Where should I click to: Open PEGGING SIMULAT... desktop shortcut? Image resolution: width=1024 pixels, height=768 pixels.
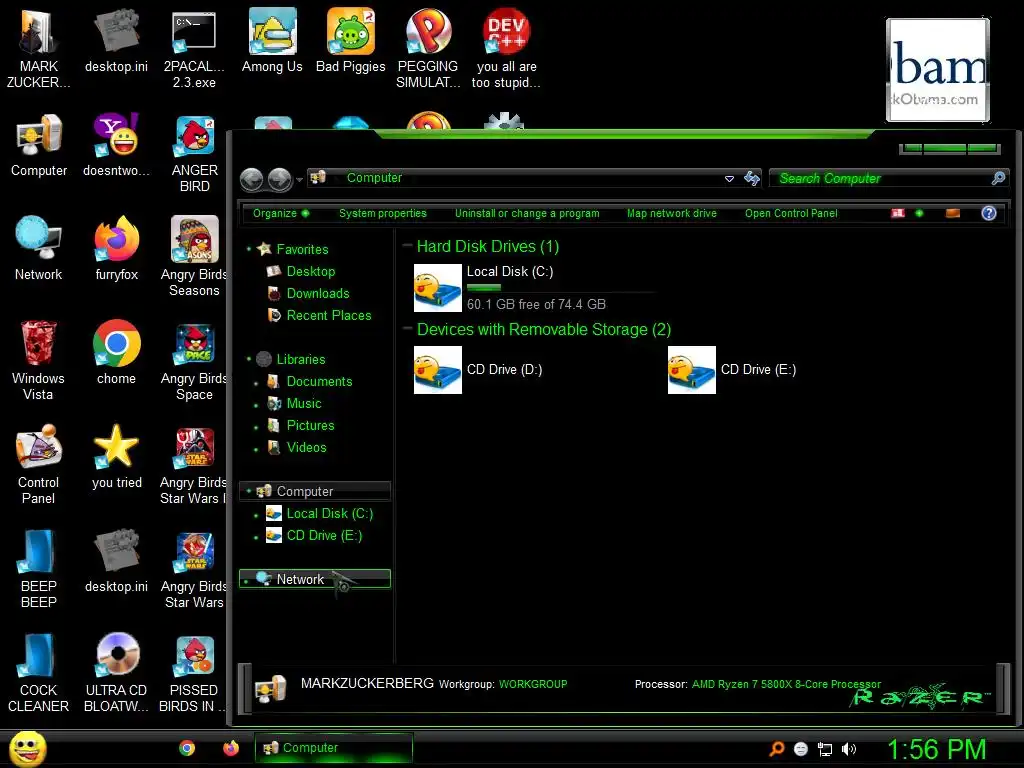coord(428,49)
